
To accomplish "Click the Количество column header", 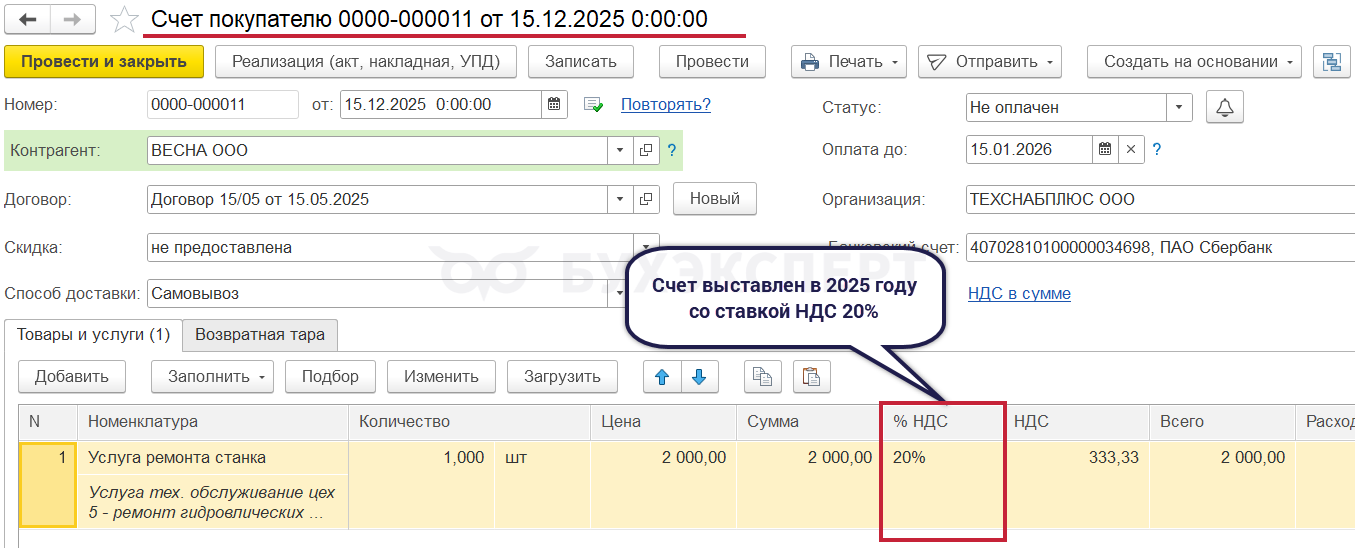I will 470,422.
